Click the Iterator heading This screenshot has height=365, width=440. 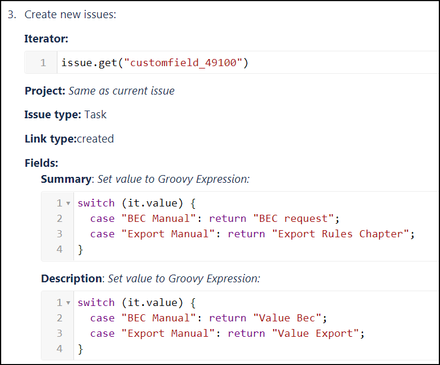(46, 39)
